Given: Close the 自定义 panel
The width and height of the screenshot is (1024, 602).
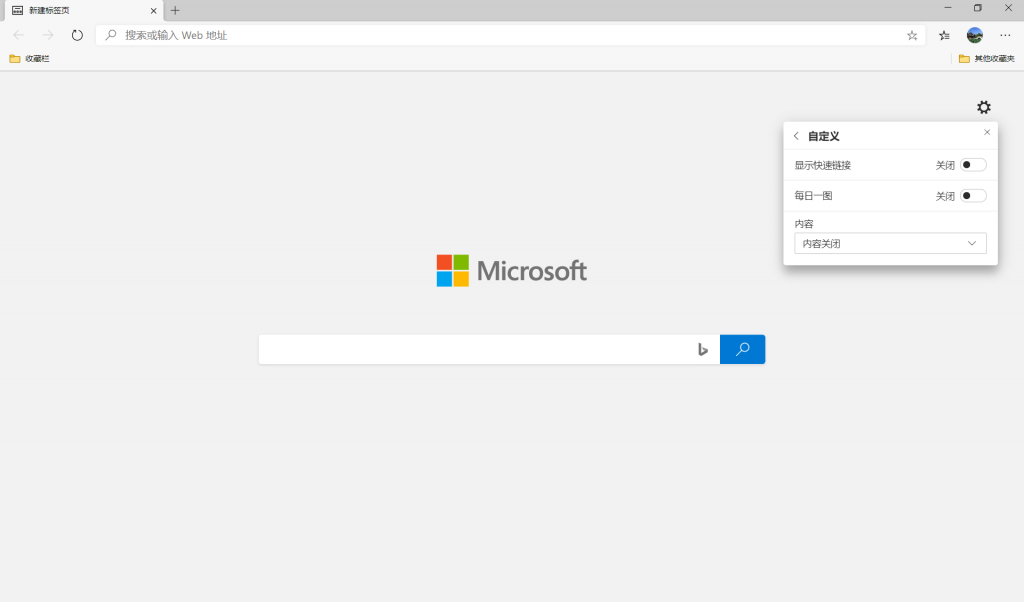Looking at the screenshot, I should point(987,132).
